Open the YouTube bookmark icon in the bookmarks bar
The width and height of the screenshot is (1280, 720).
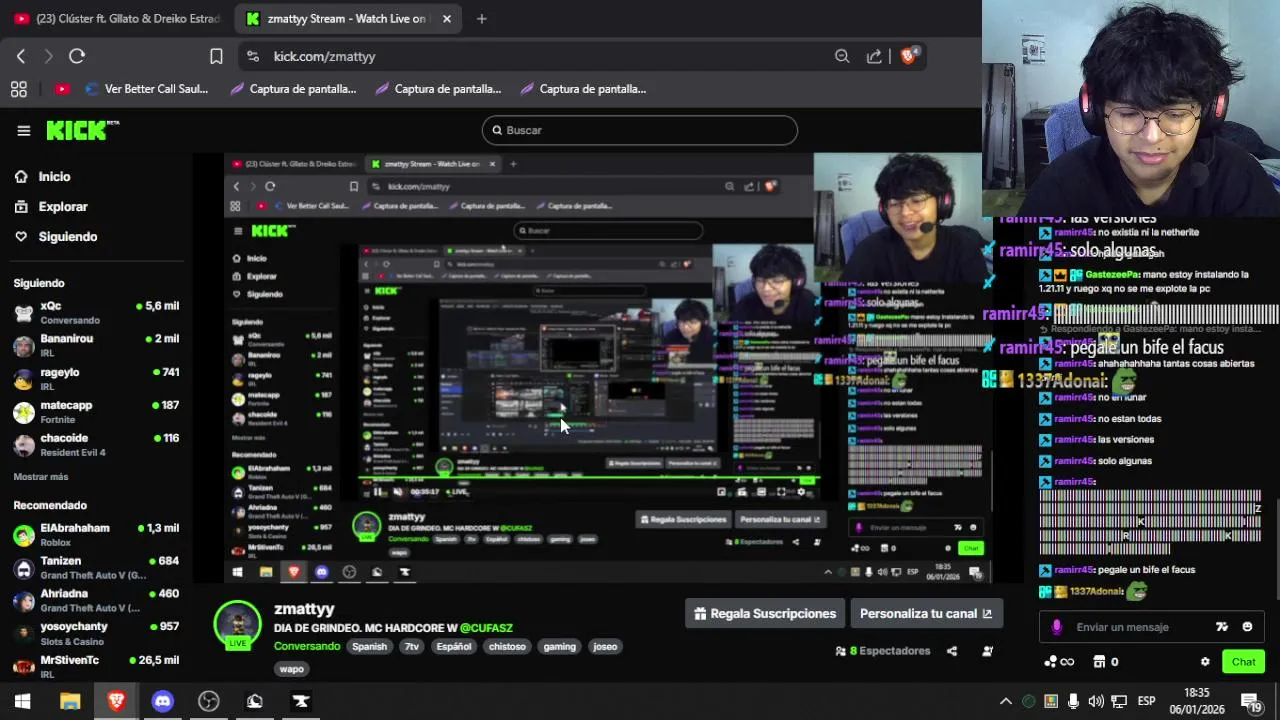tap(62, 89)
